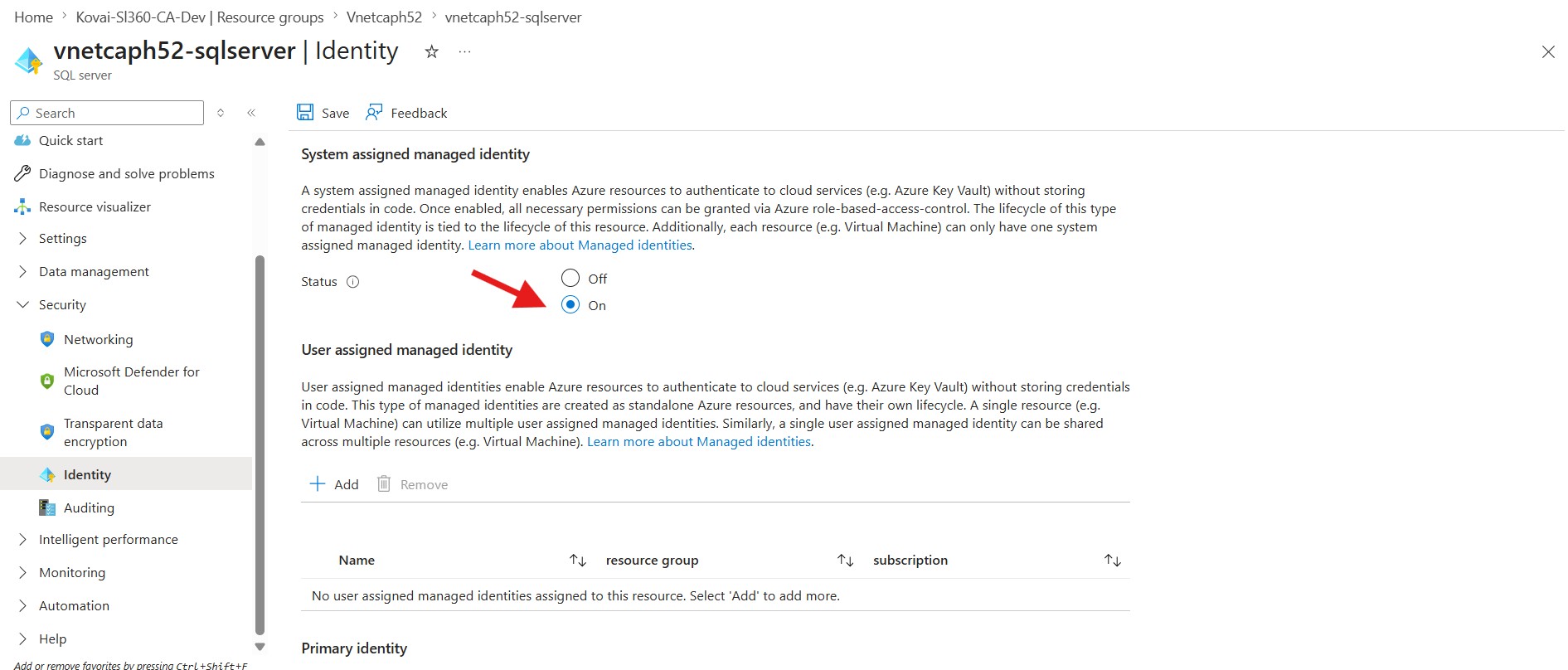Image resolution: width=1568 pixels, height=670 pixels.
Task: Click the Feedback button label
Action: point(419,113)
